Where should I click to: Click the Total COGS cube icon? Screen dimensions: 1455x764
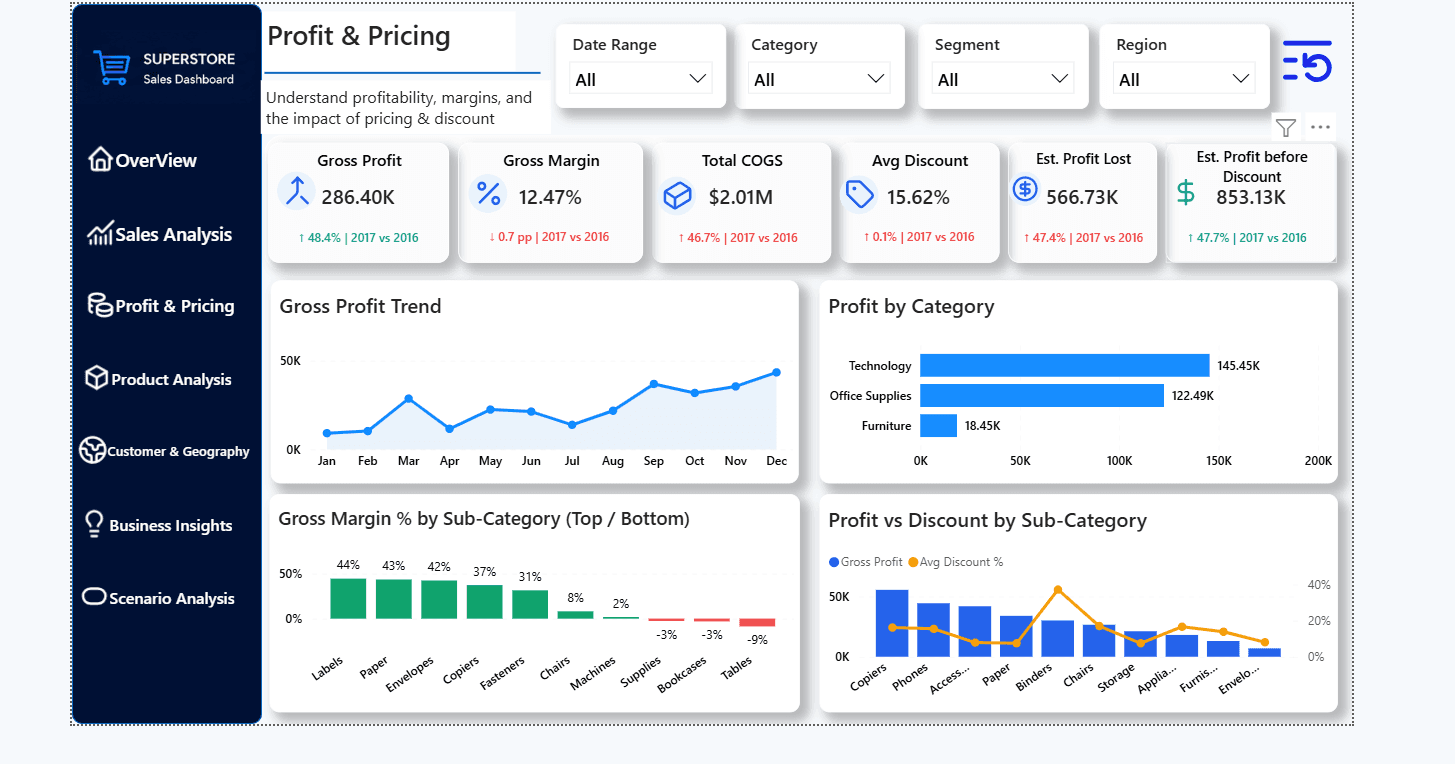(x=678, y=195)
